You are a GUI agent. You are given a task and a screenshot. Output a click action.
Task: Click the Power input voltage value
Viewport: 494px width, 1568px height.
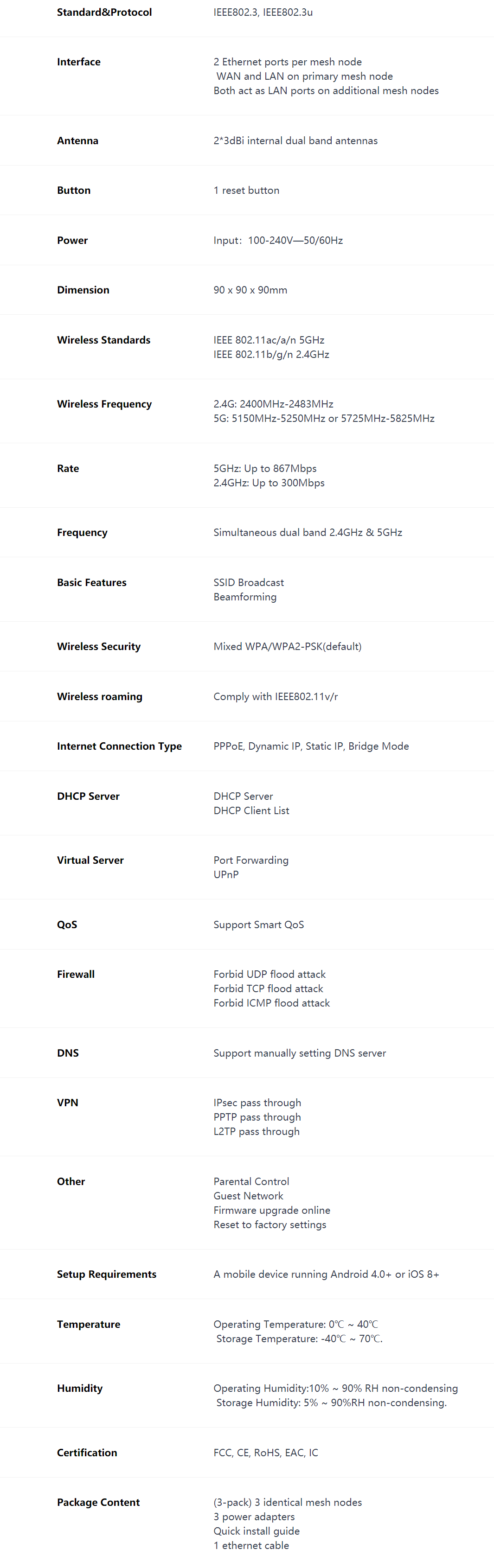coord(278,241)
